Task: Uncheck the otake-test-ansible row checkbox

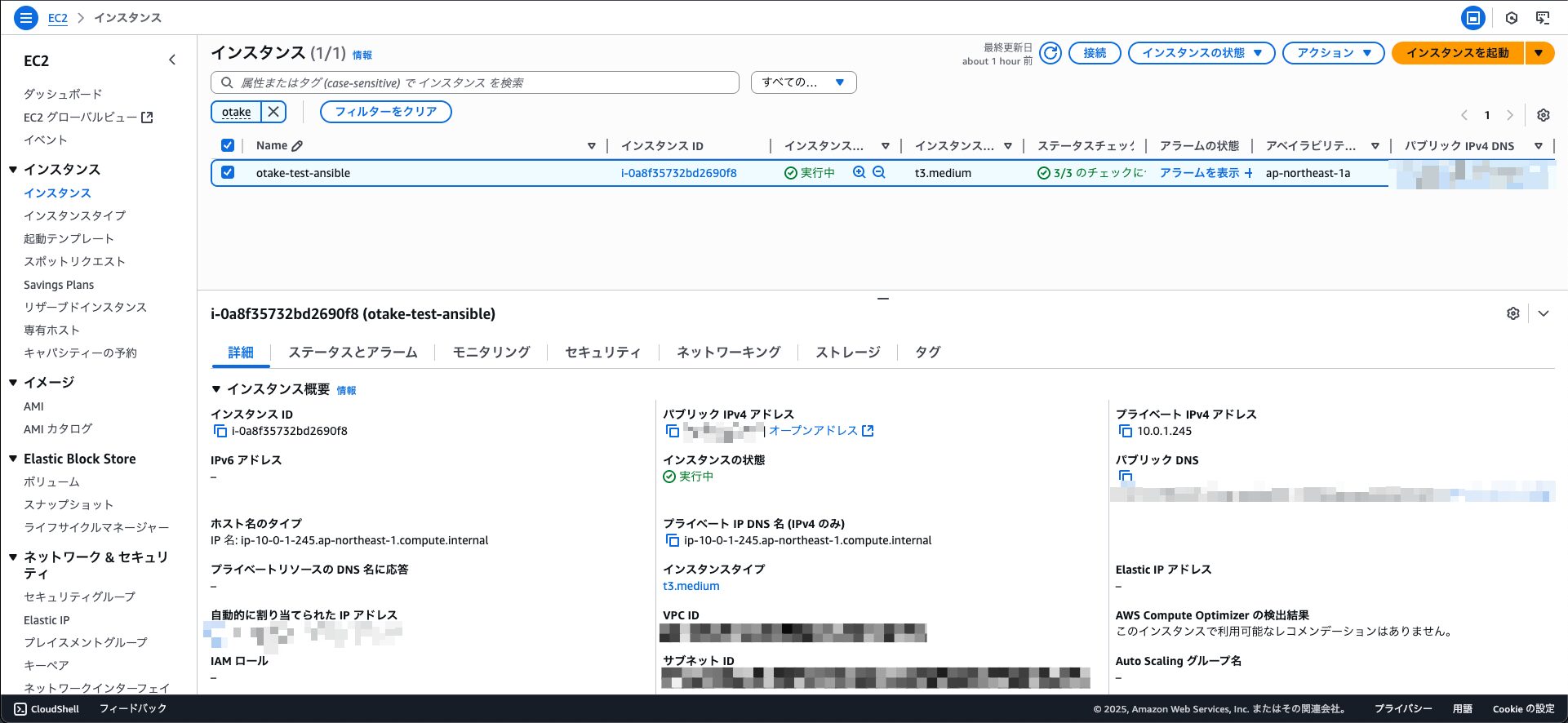Action: pyautogui.click(x=228, y=172)
